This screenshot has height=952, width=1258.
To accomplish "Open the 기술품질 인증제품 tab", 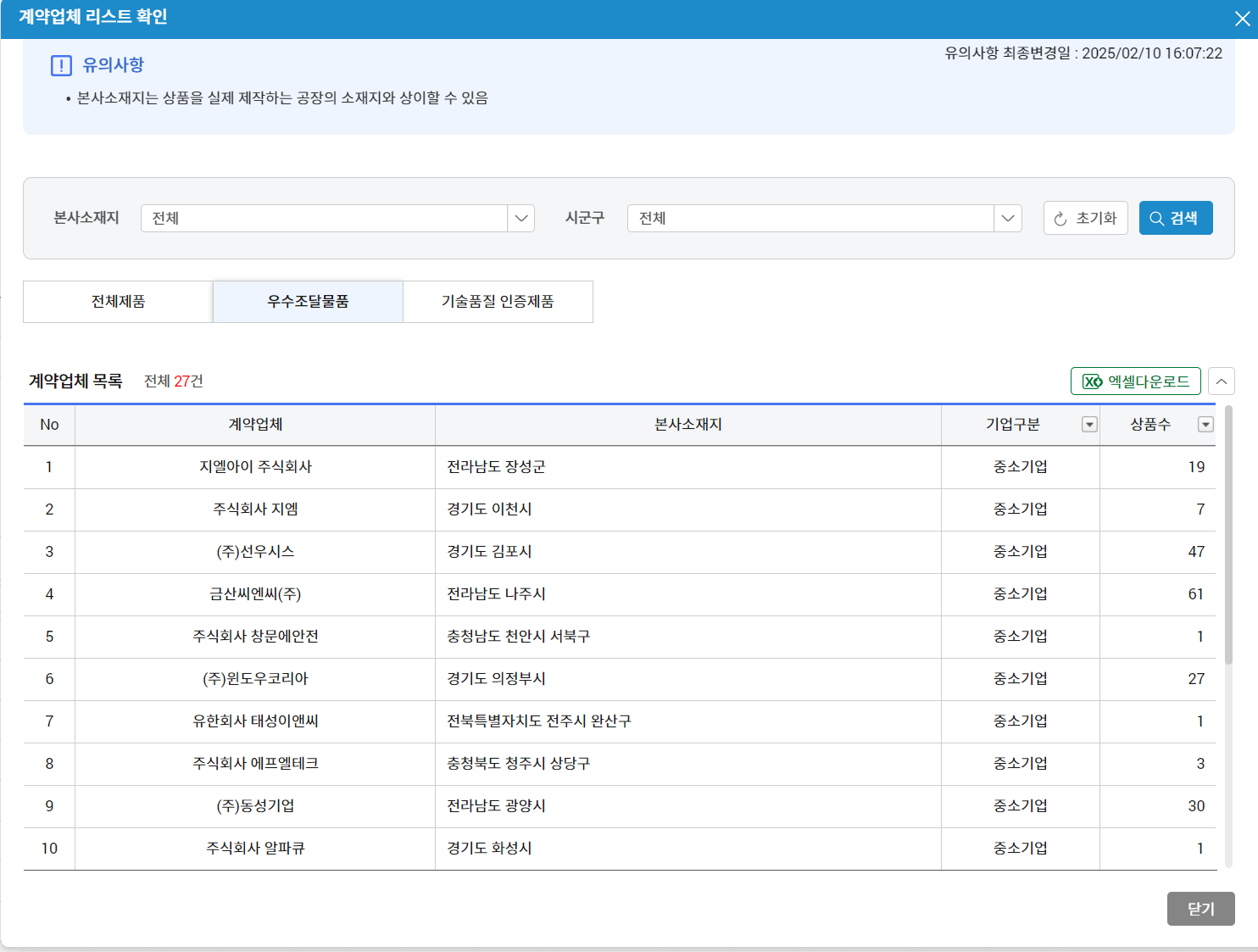I will 498,302.
